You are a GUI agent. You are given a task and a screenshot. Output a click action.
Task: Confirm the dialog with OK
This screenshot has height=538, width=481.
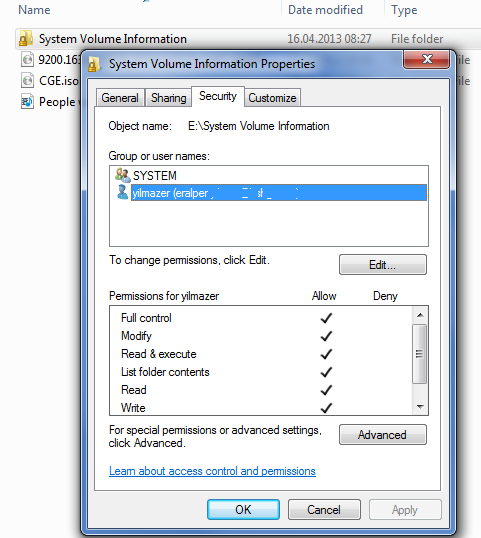click(243, 510)
